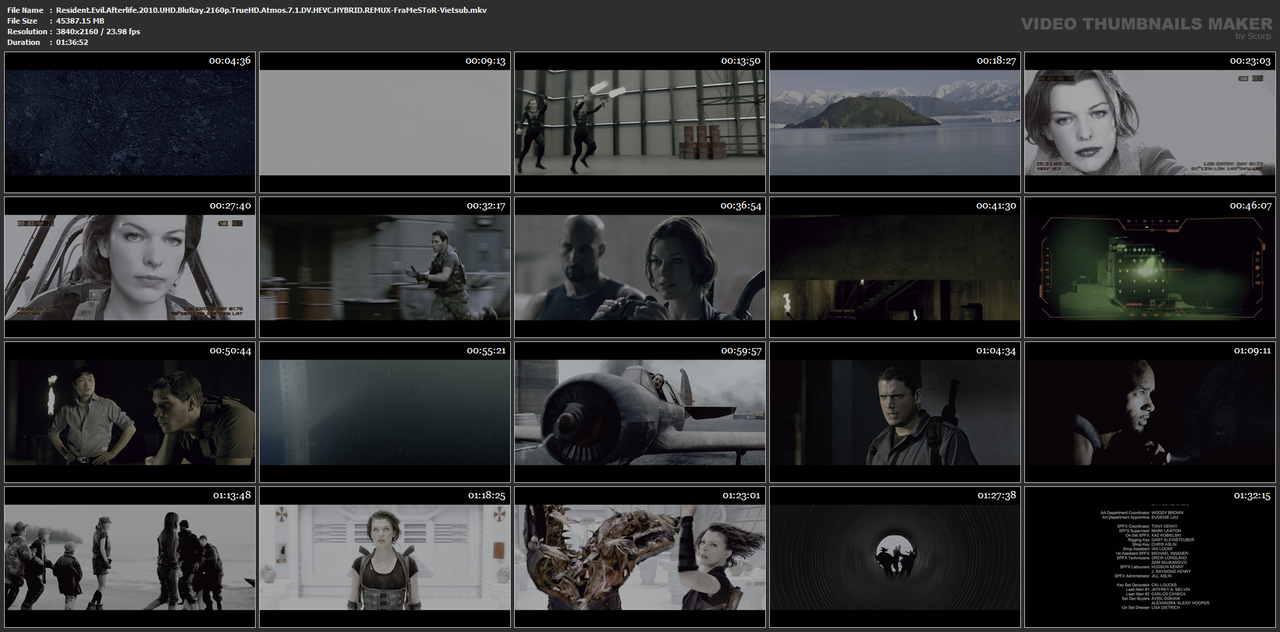Open the two men thumbnail at 00:50:44
Screen dimensions: 1280x632
point(130,412)
